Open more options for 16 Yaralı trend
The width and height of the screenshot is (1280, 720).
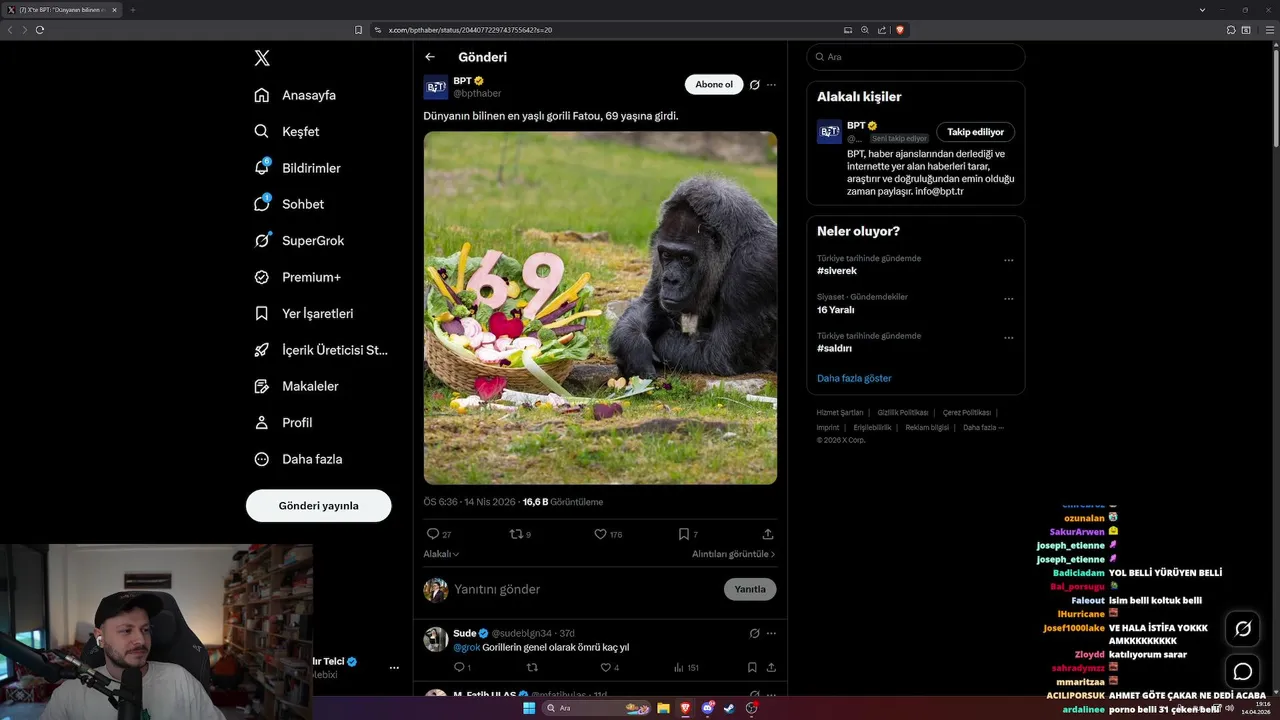pyautogui.click(x=1008, y=299)
